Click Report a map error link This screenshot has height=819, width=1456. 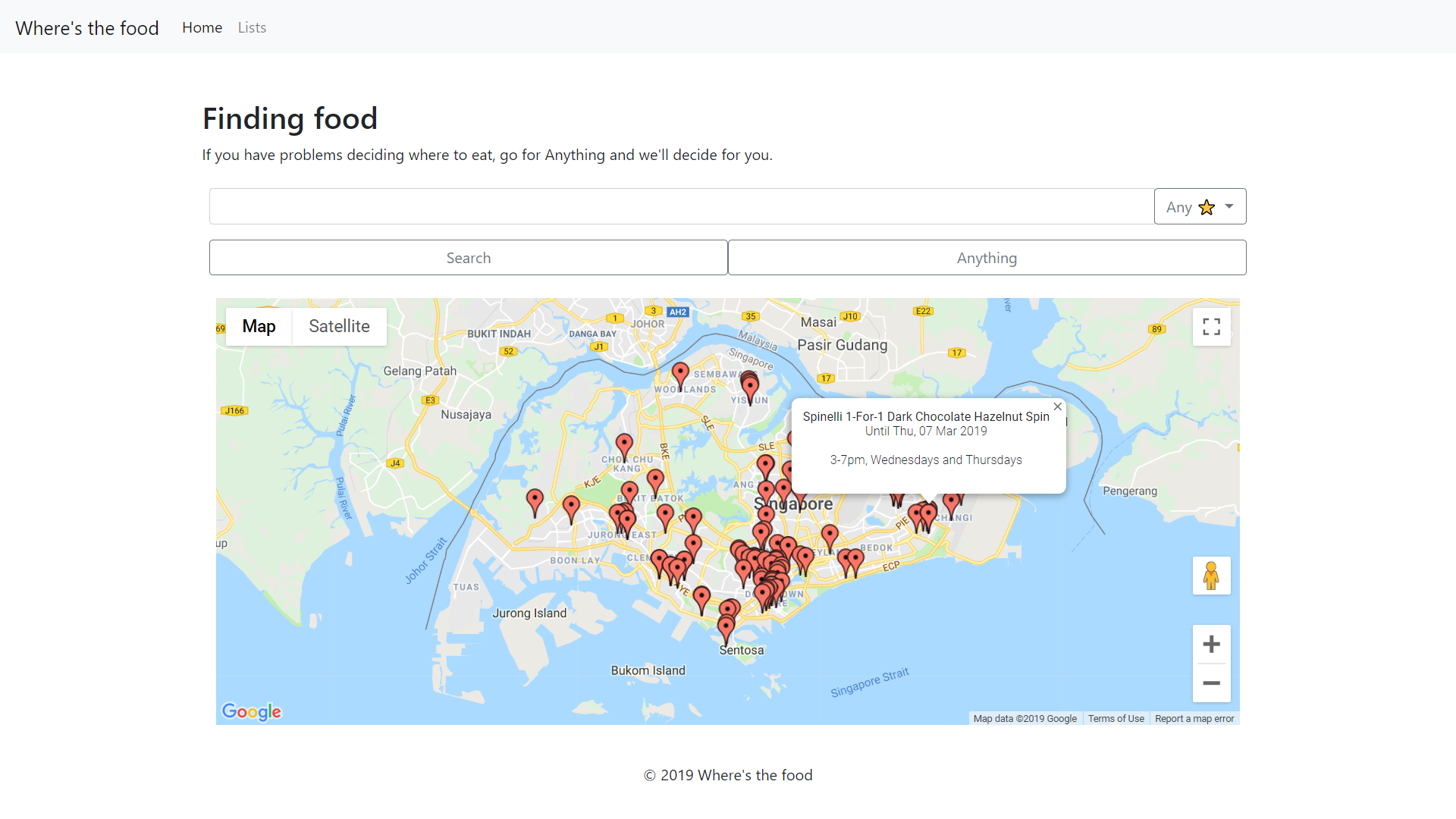tap(1194, 719)
